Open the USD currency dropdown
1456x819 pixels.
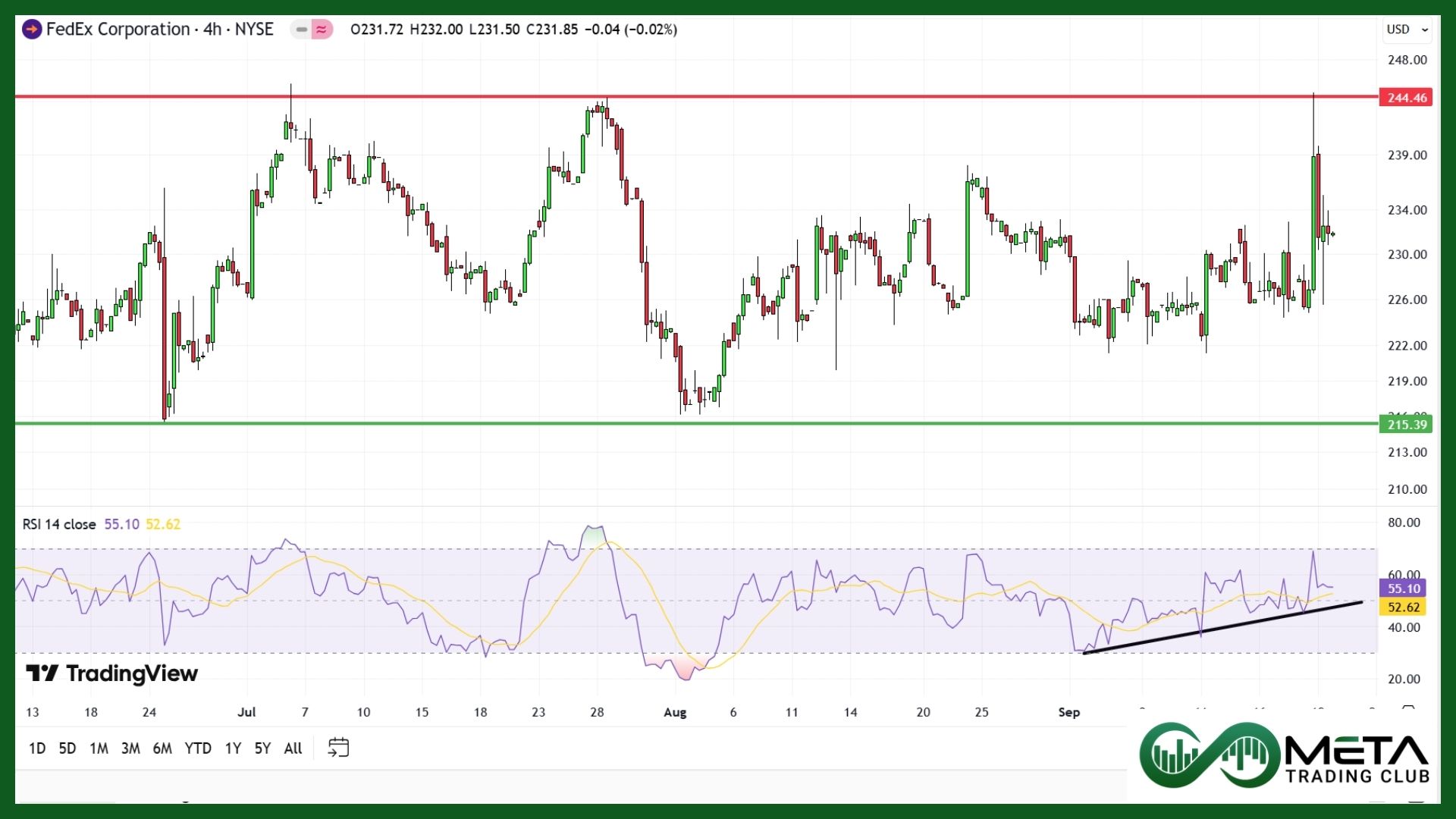tap(1407, 30)
